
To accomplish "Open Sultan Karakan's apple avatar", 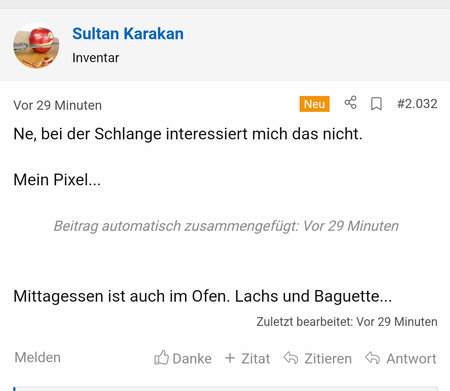I will (36, 46).
